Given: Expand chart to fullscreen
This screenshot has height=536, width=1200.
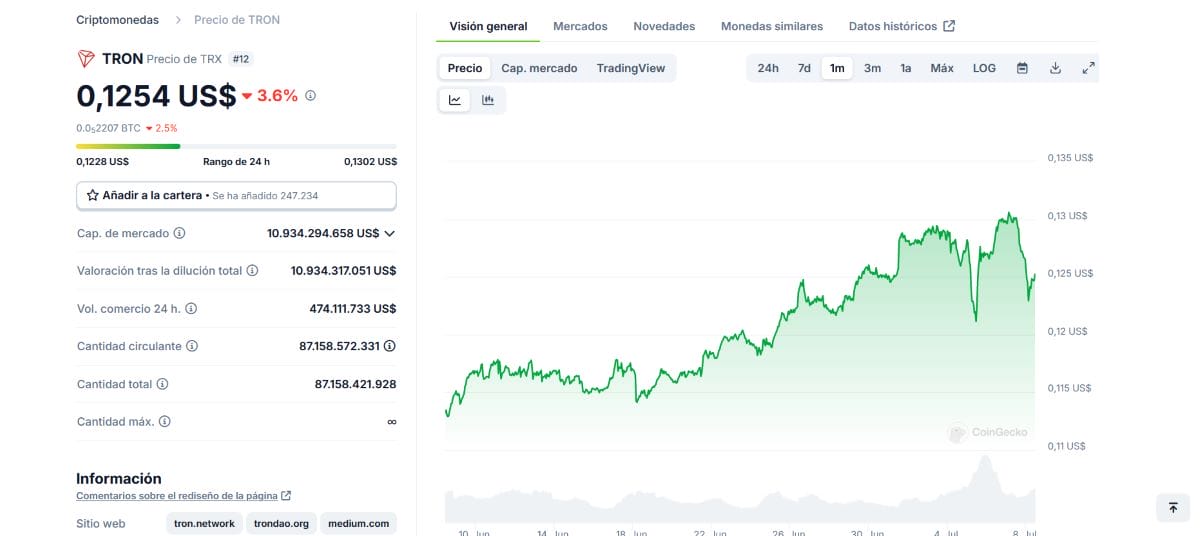Looking at the screenshot, I should [x=1088, y=68].
